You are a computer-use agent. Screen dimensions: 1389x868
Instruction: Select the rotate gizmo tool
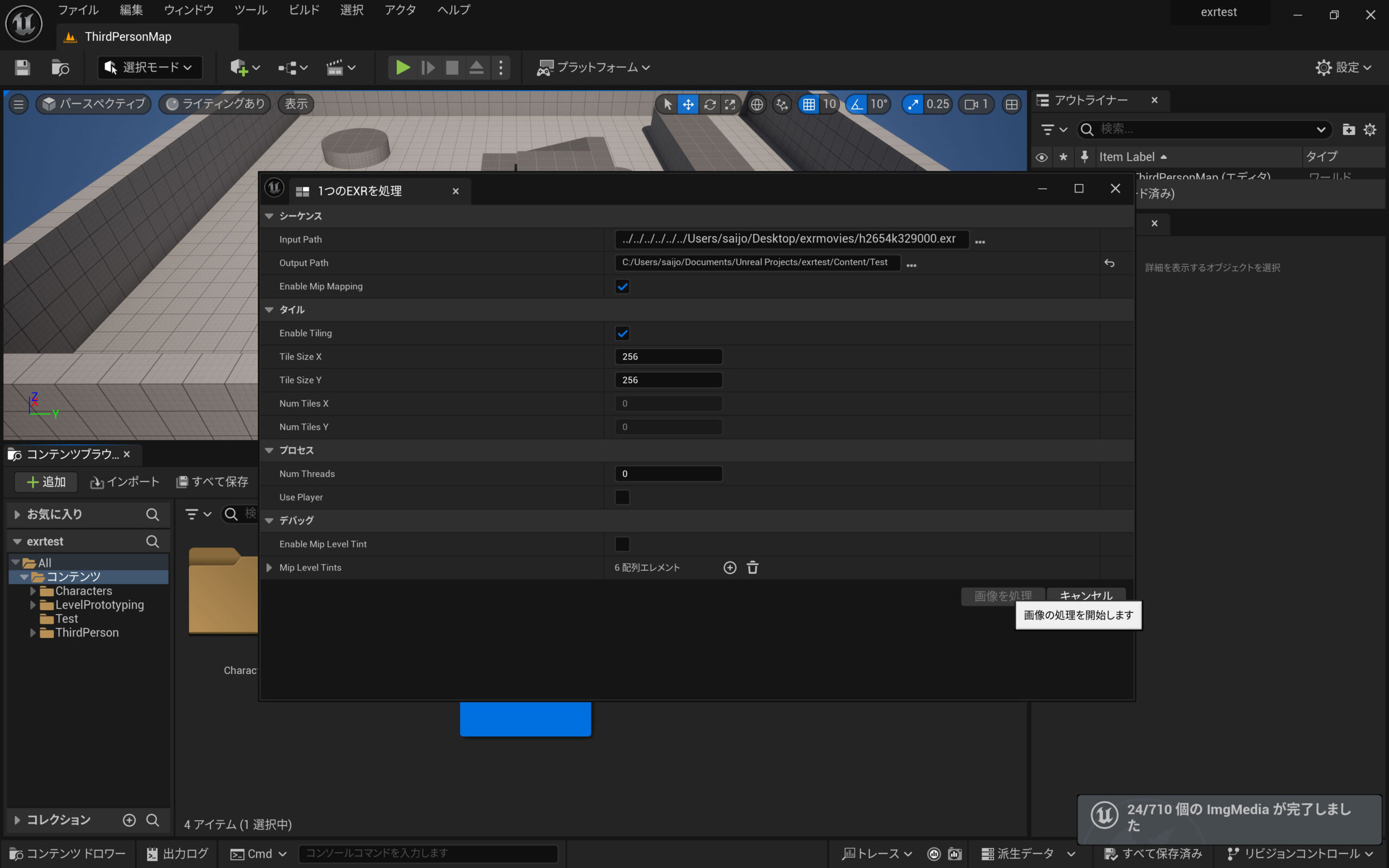tap(710, 105)
